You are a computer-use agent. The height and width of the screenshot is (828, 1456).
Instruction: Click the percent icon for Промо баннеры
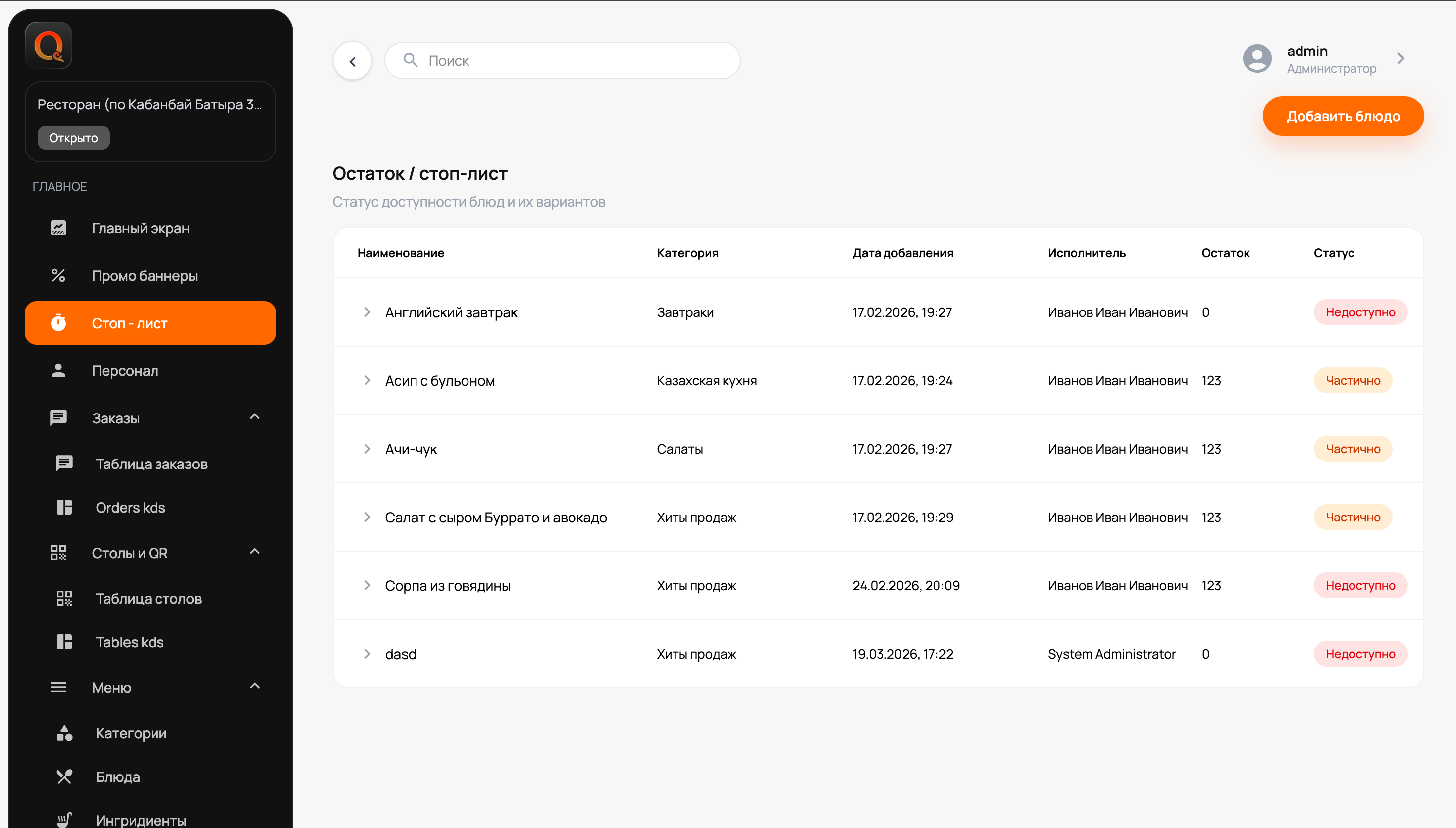pyautogui.click(x=58, y=276)
